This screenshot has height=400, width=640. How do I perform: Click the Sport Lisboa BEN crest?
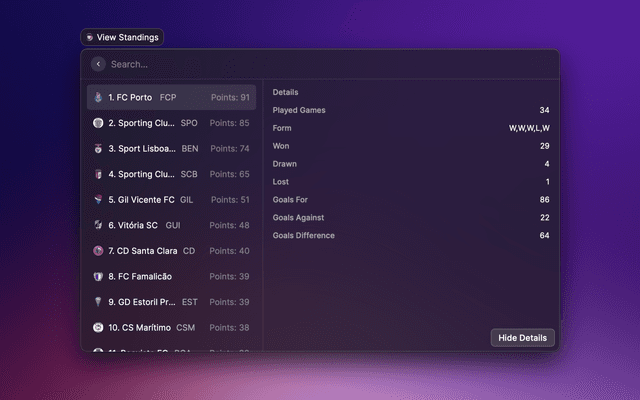coord(98,148)
